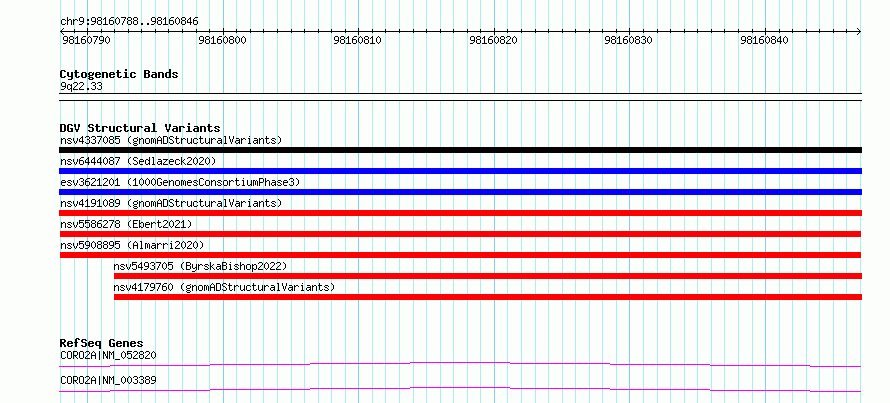
Task: Click ruler position 98160840
Action: tap(765, 41)
